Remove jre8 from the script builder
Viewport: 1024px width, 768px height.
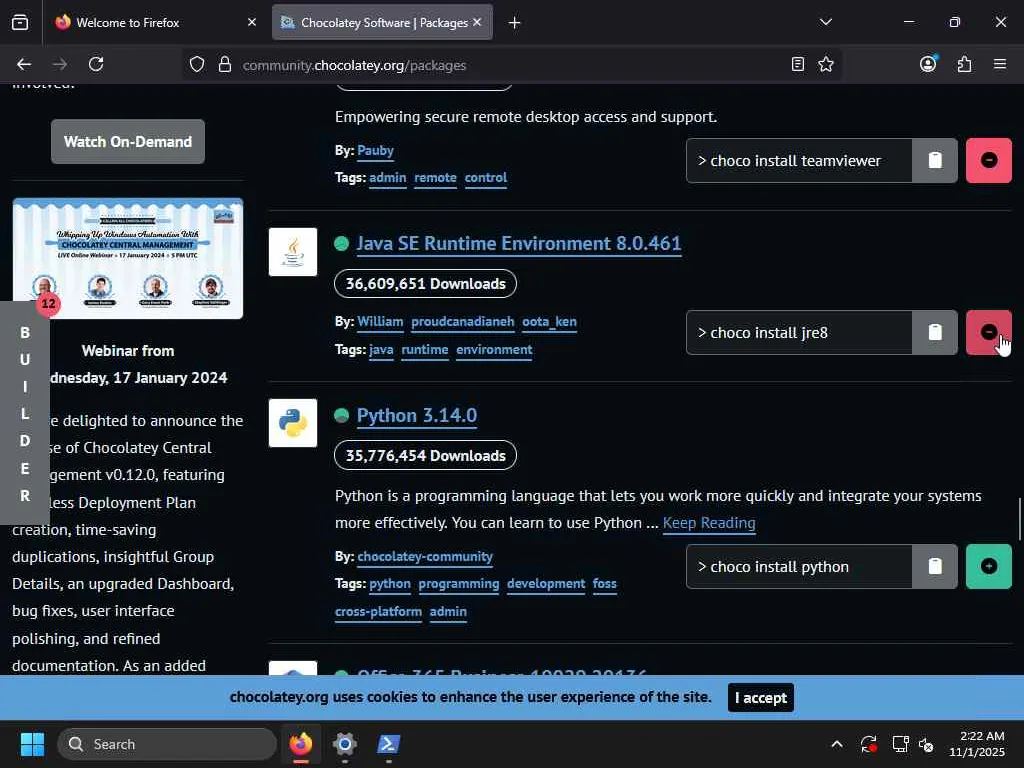tap(989, 332)
